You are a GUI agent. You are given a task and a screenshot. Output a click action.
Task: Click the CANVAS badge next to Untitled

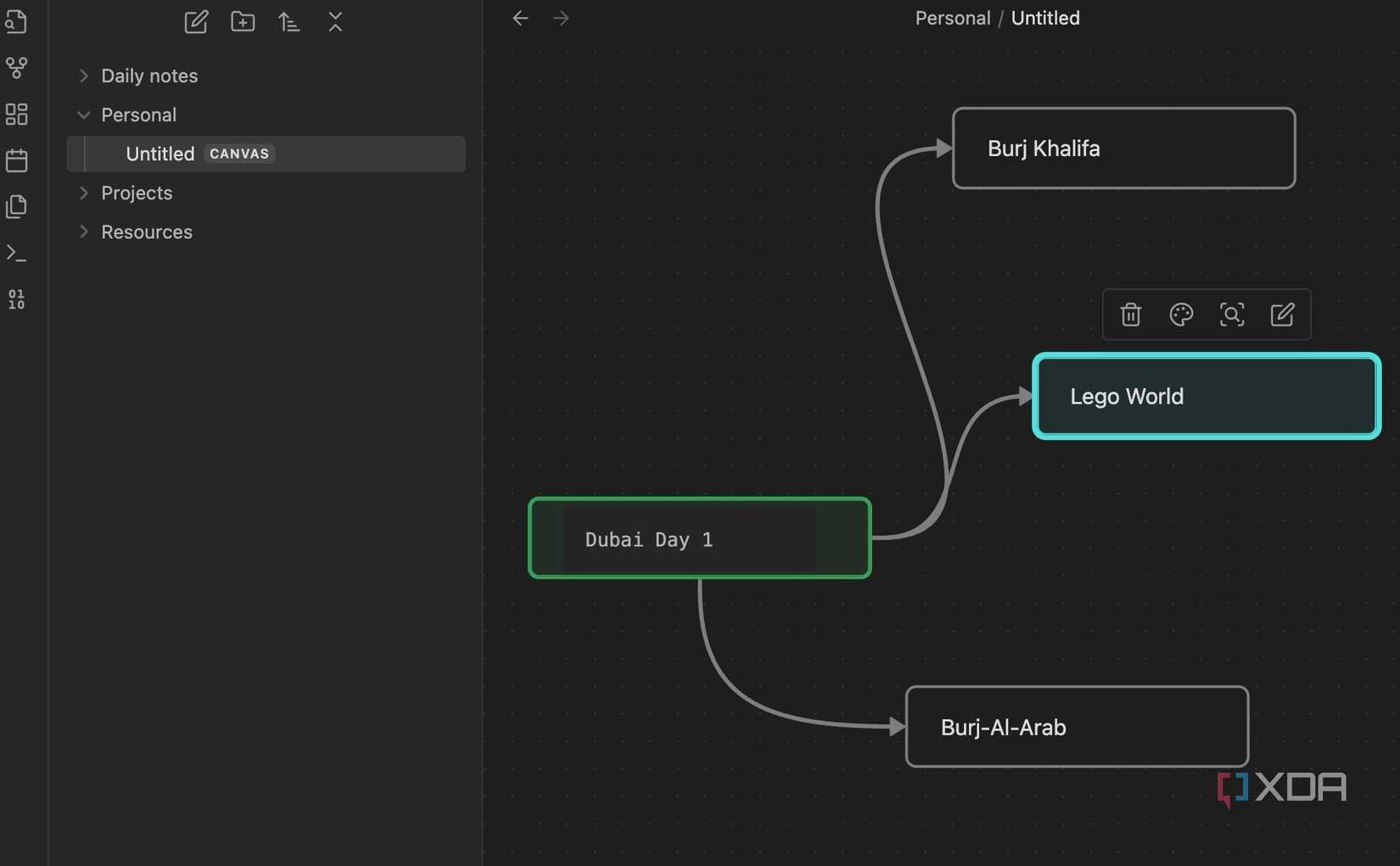(x=239, y=154)
